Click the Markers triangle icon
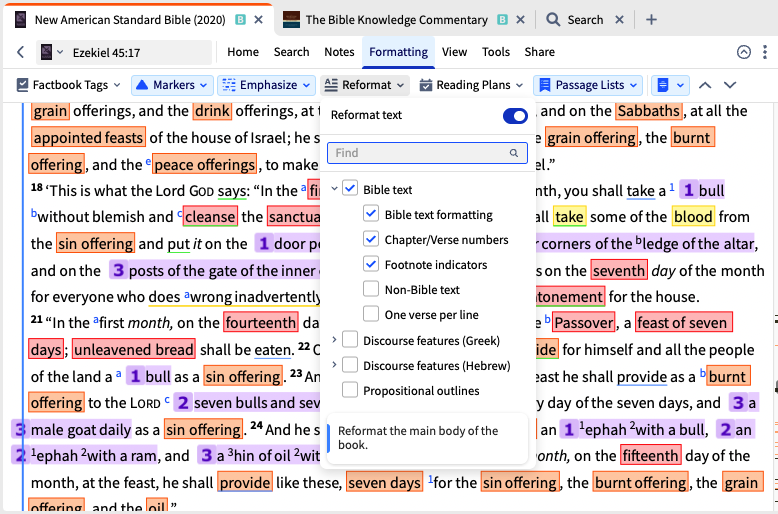The height and width of the screenshot is (514, 778). tap(142, 85)
